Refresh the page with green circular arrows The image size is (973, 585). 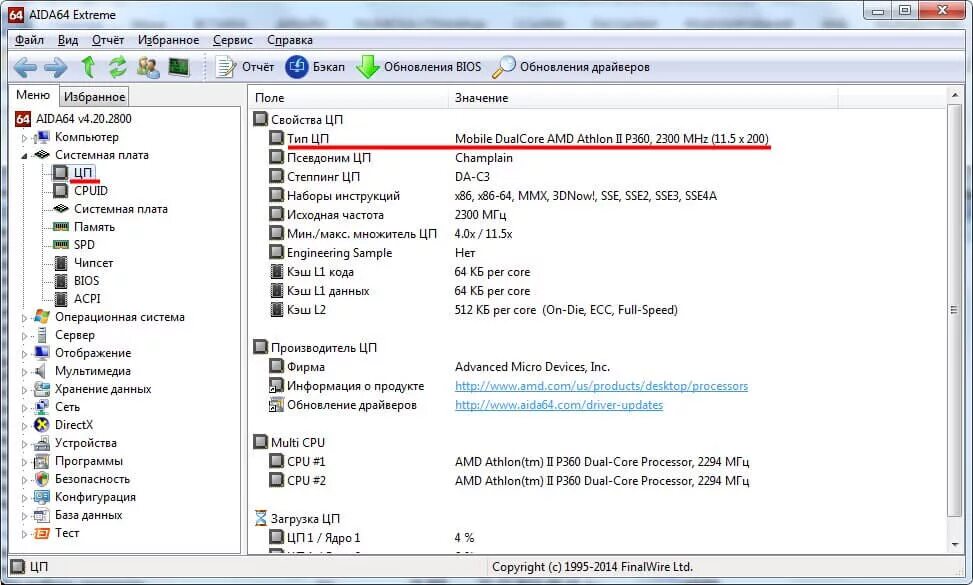coord(118,66)
